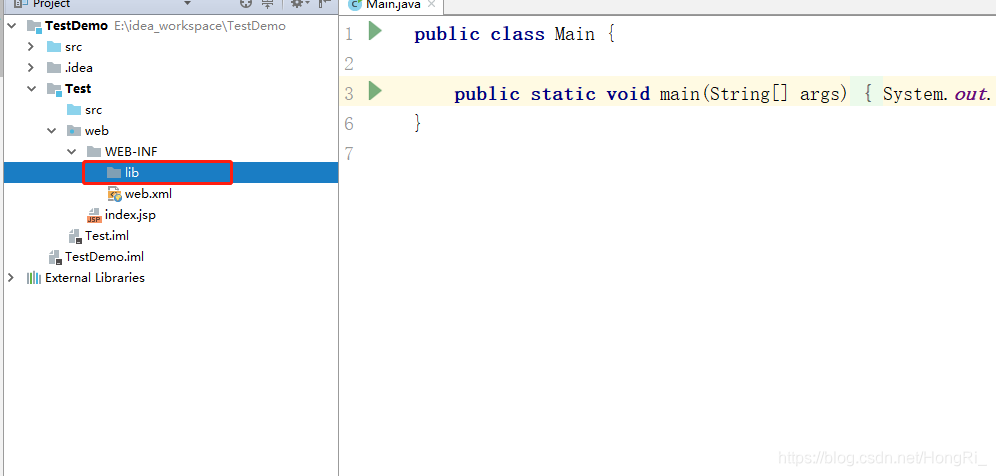Collapse the WEB-INF folder
Viewport: 996px width, 476px height.
(72, 152)
